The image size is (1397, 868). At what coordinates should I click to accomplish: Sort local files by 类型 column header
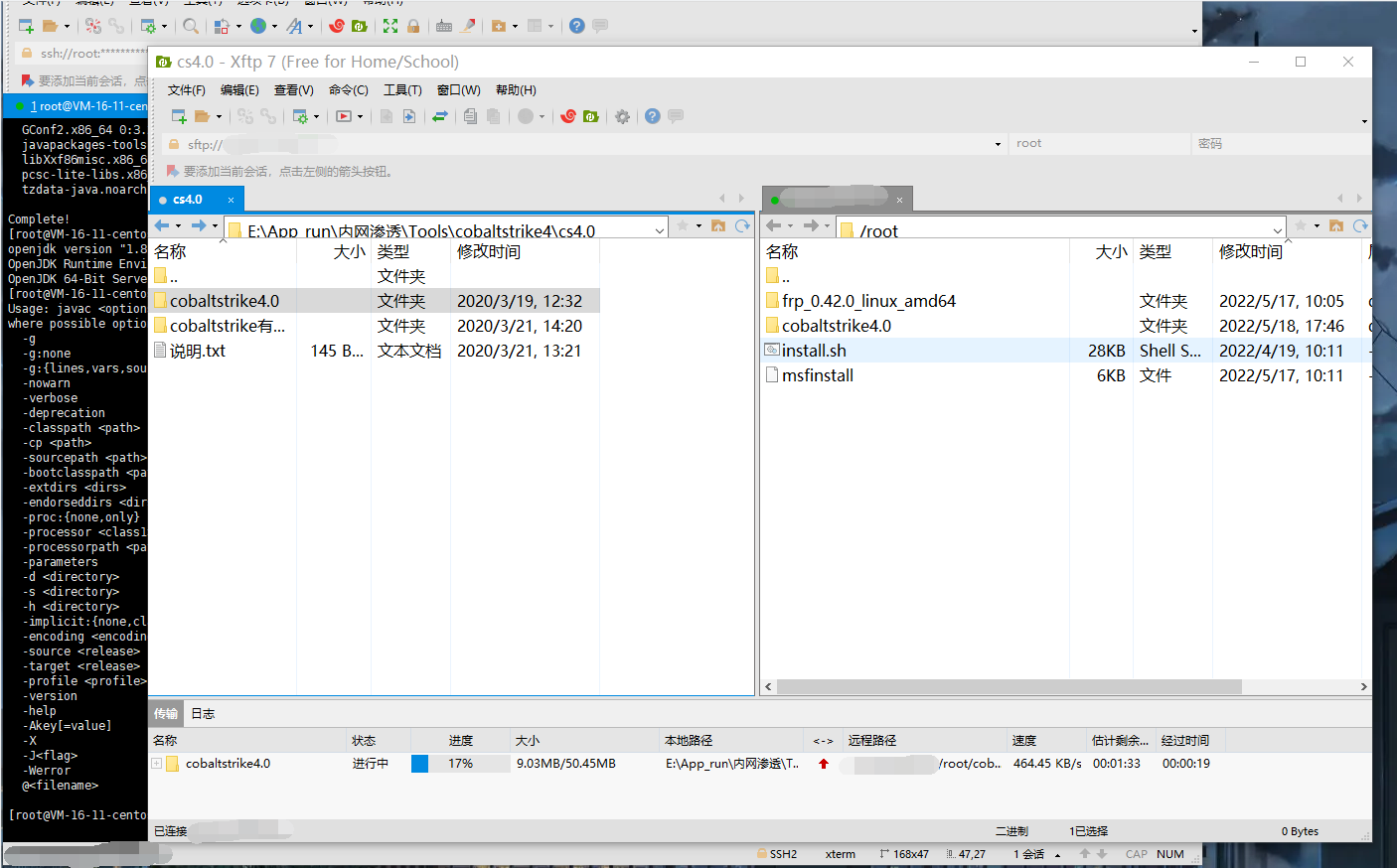410,251
